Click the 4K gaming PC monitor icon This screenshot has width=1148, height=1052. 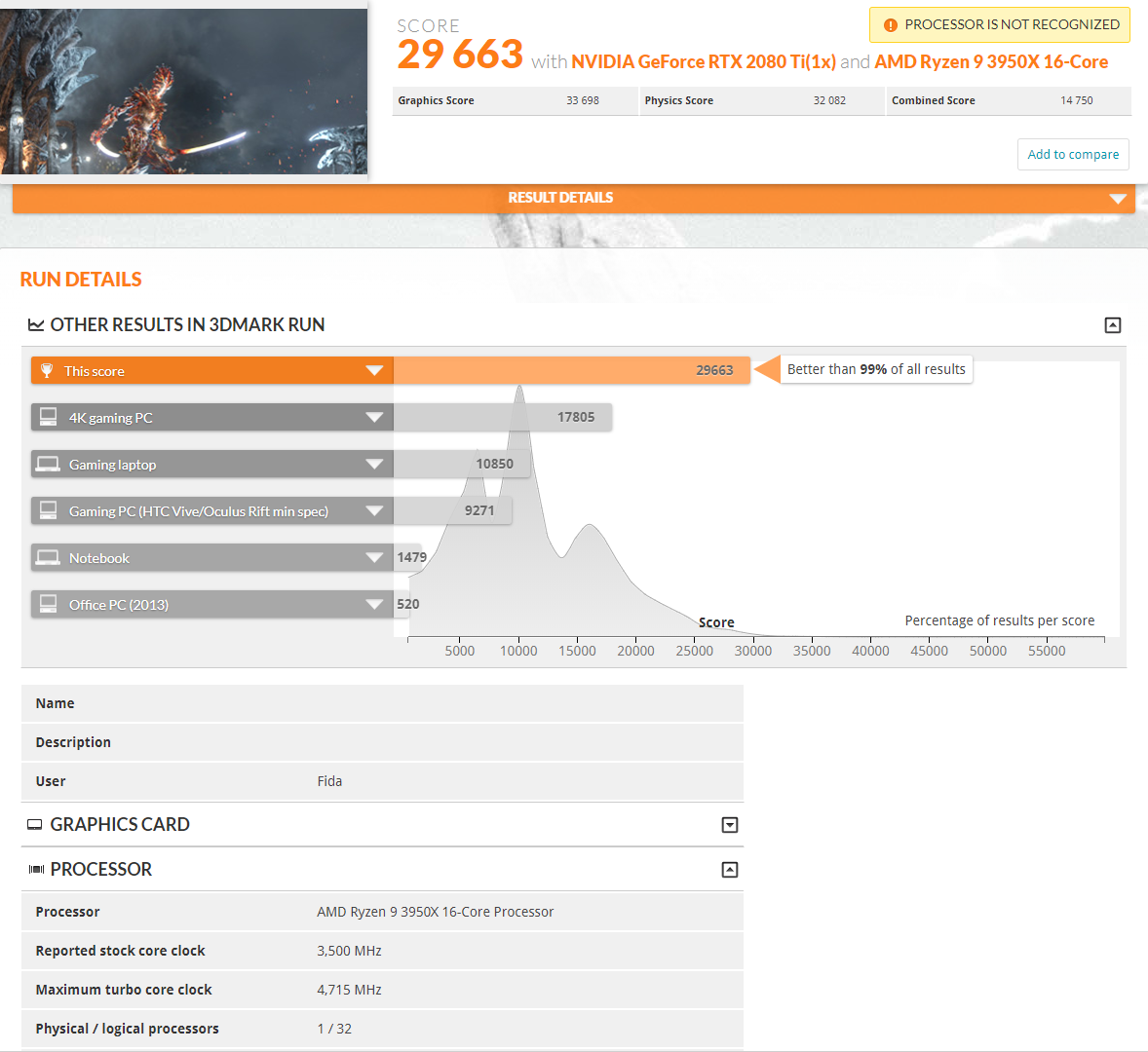pyautogui.click(x=48, y=417)
